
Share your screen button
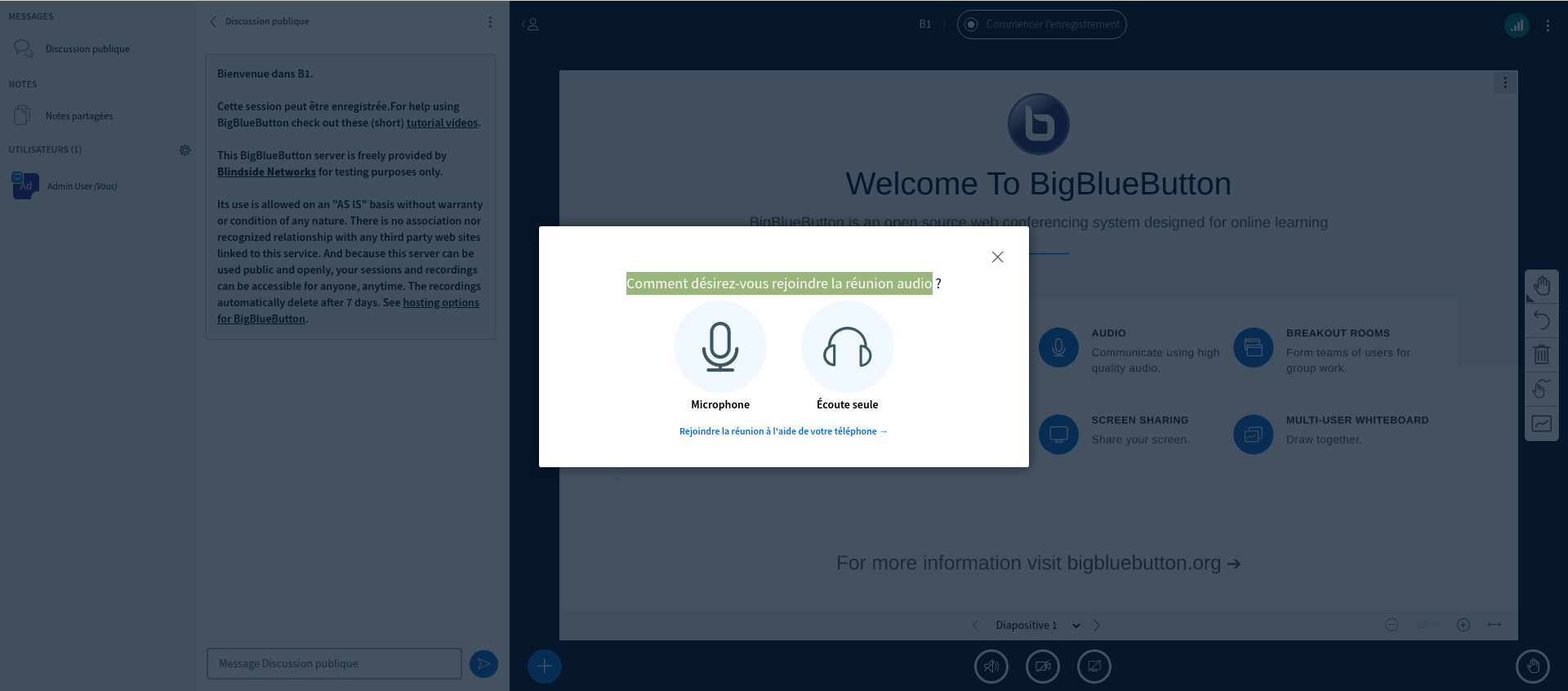point(1094,666)
